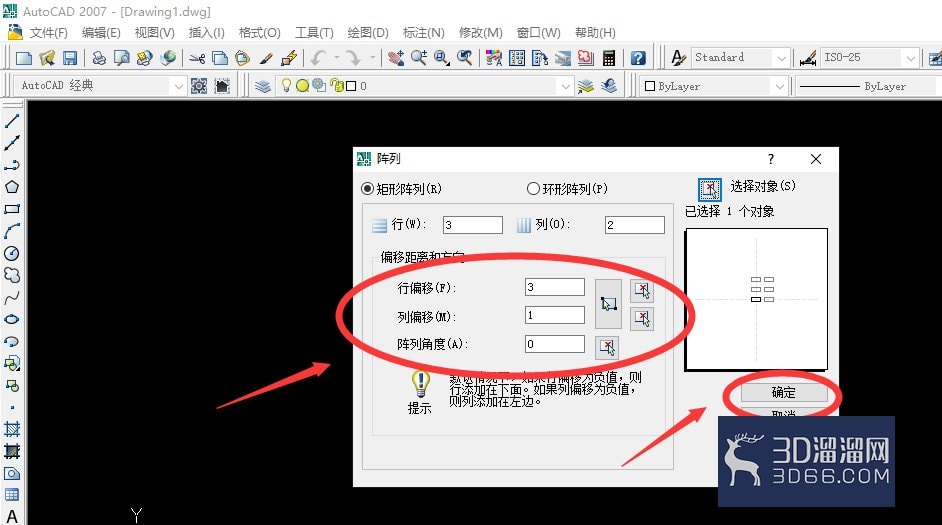The image size is (942, 525).
Task: Click the blue Help question mark icon
Action: click(x=638, y=58)
